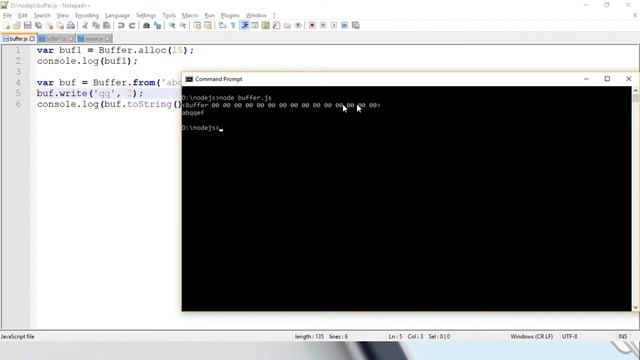
Task: Click the 'INS' status bar indicator
Action: tap(622, 336)
